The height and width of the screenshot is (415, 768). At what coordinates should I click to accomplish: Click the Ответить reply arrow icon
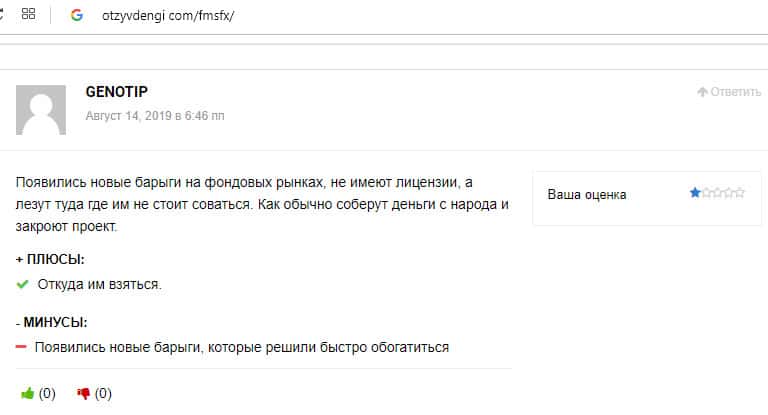point(702,92)
